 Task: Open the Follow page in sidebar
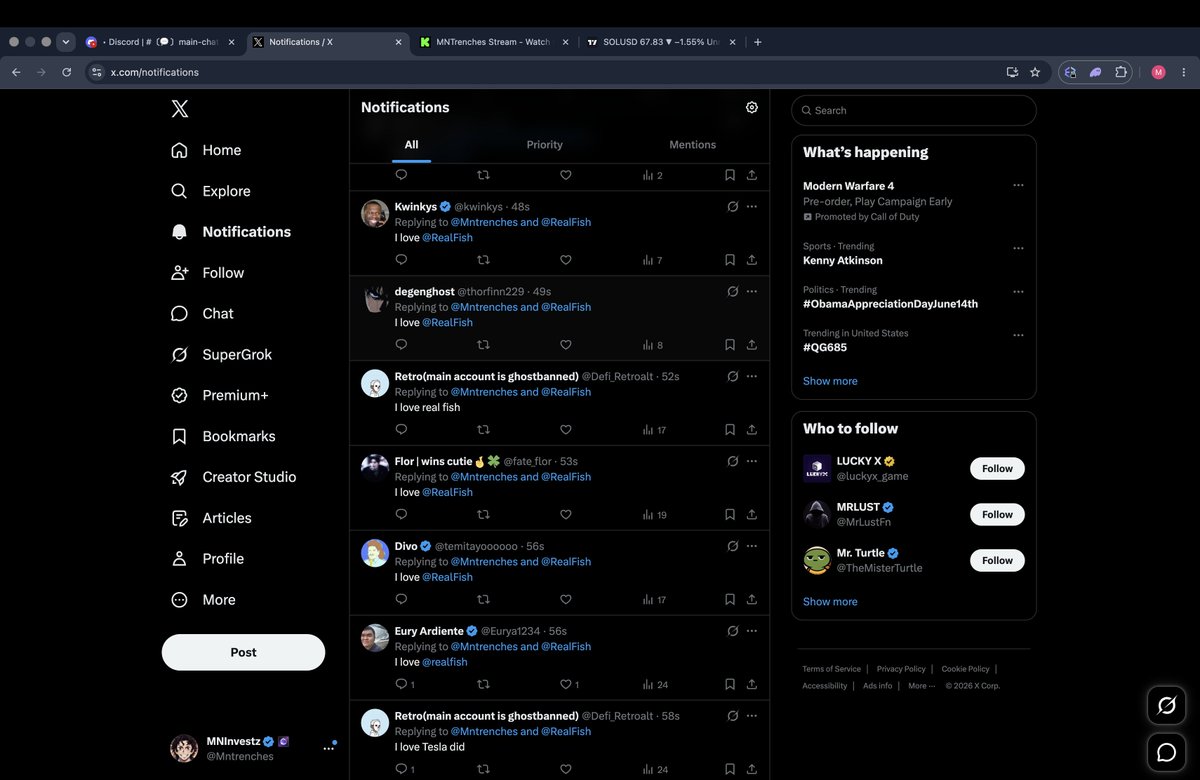tap(208, 272)
